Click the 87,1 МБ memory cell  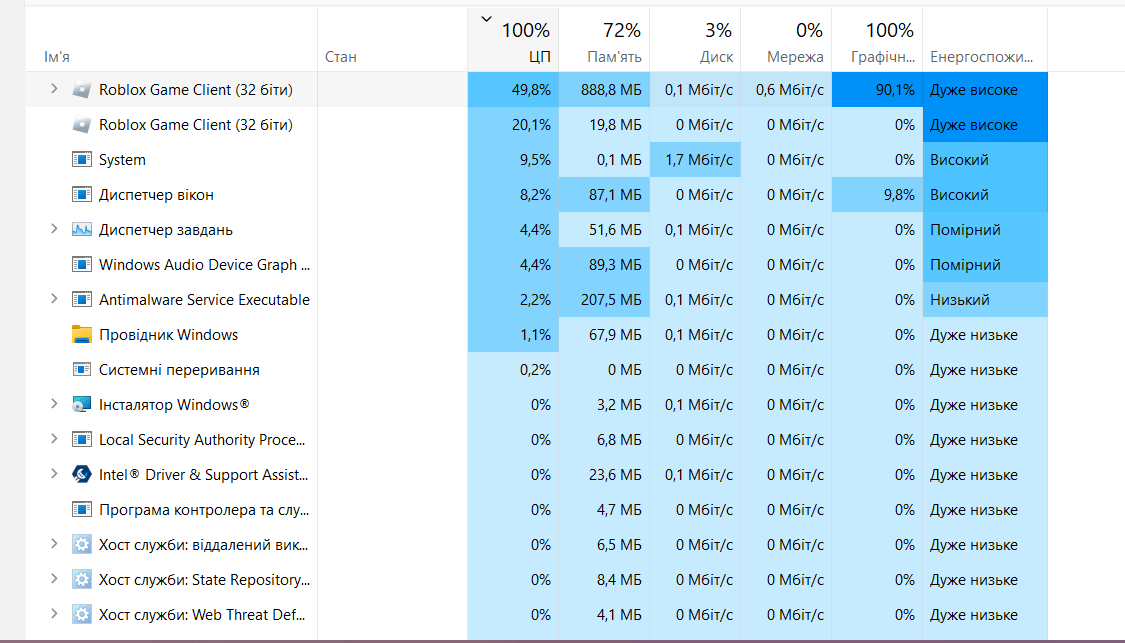click(604, 194)
